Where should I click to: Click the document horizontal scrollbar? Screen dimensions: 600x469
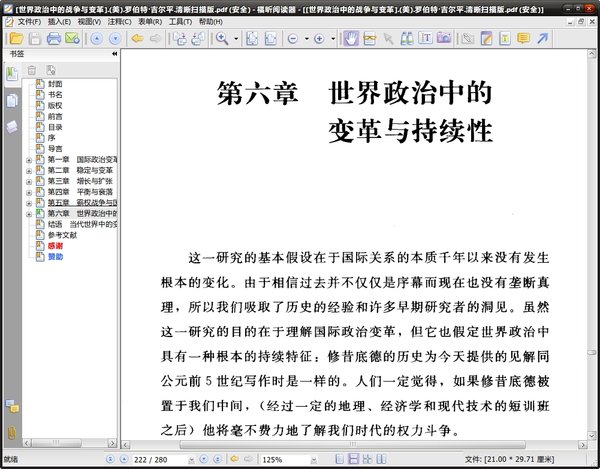352,445
